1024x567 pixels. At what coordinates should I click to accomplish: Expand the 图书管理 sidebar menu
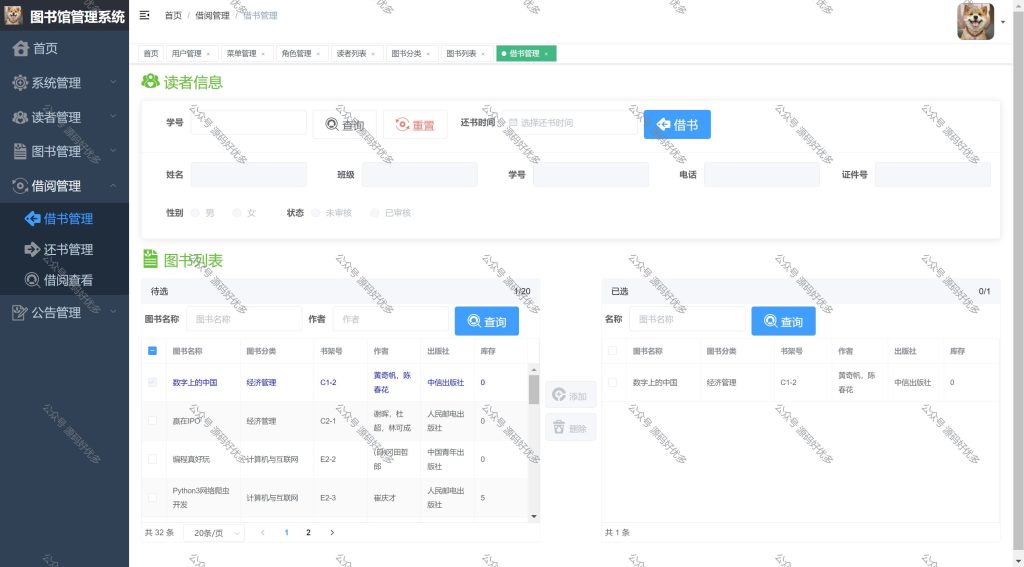64,151
